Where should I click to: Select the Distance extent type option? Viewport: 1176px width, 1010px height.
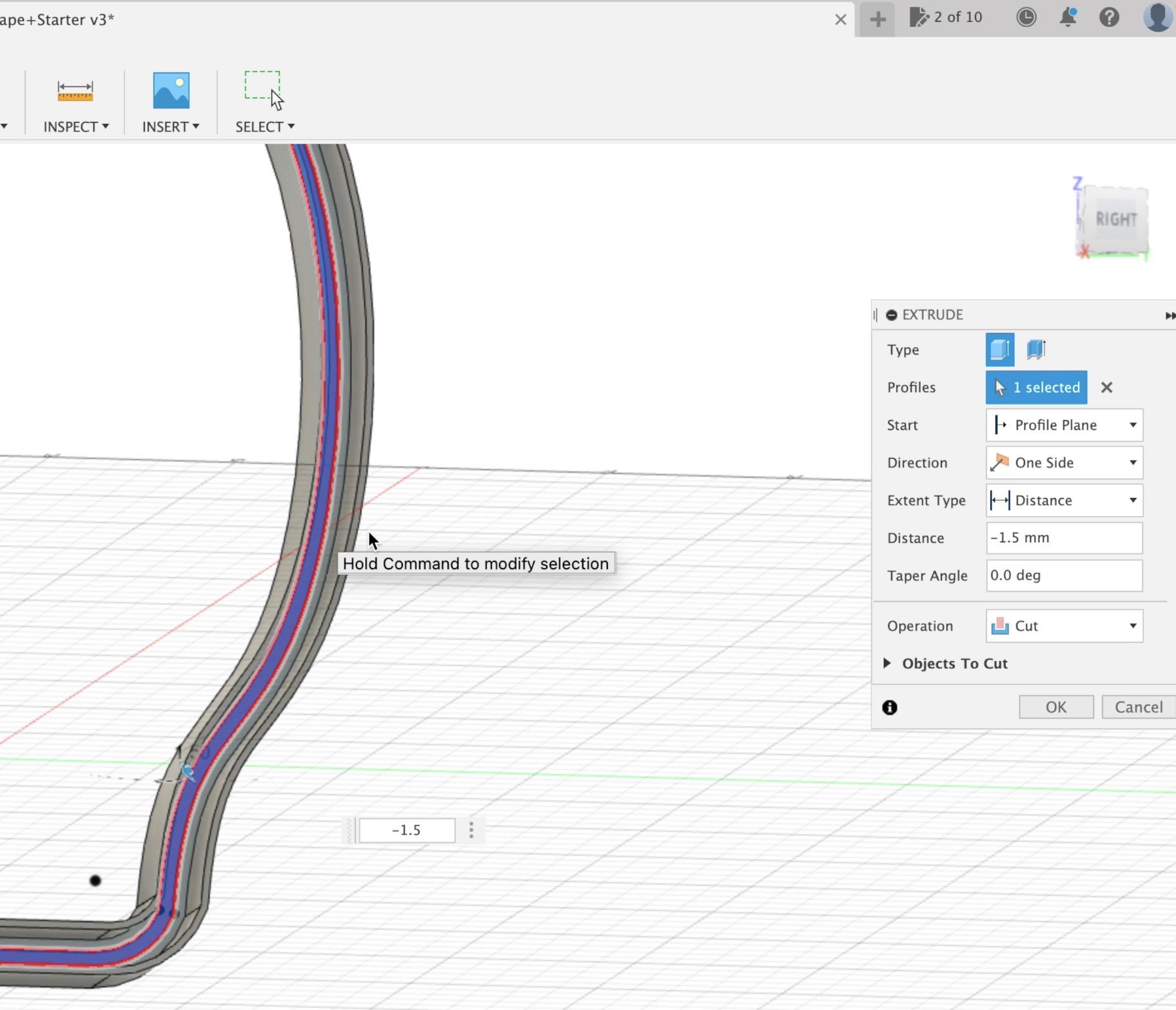[x=1063, y=500]
